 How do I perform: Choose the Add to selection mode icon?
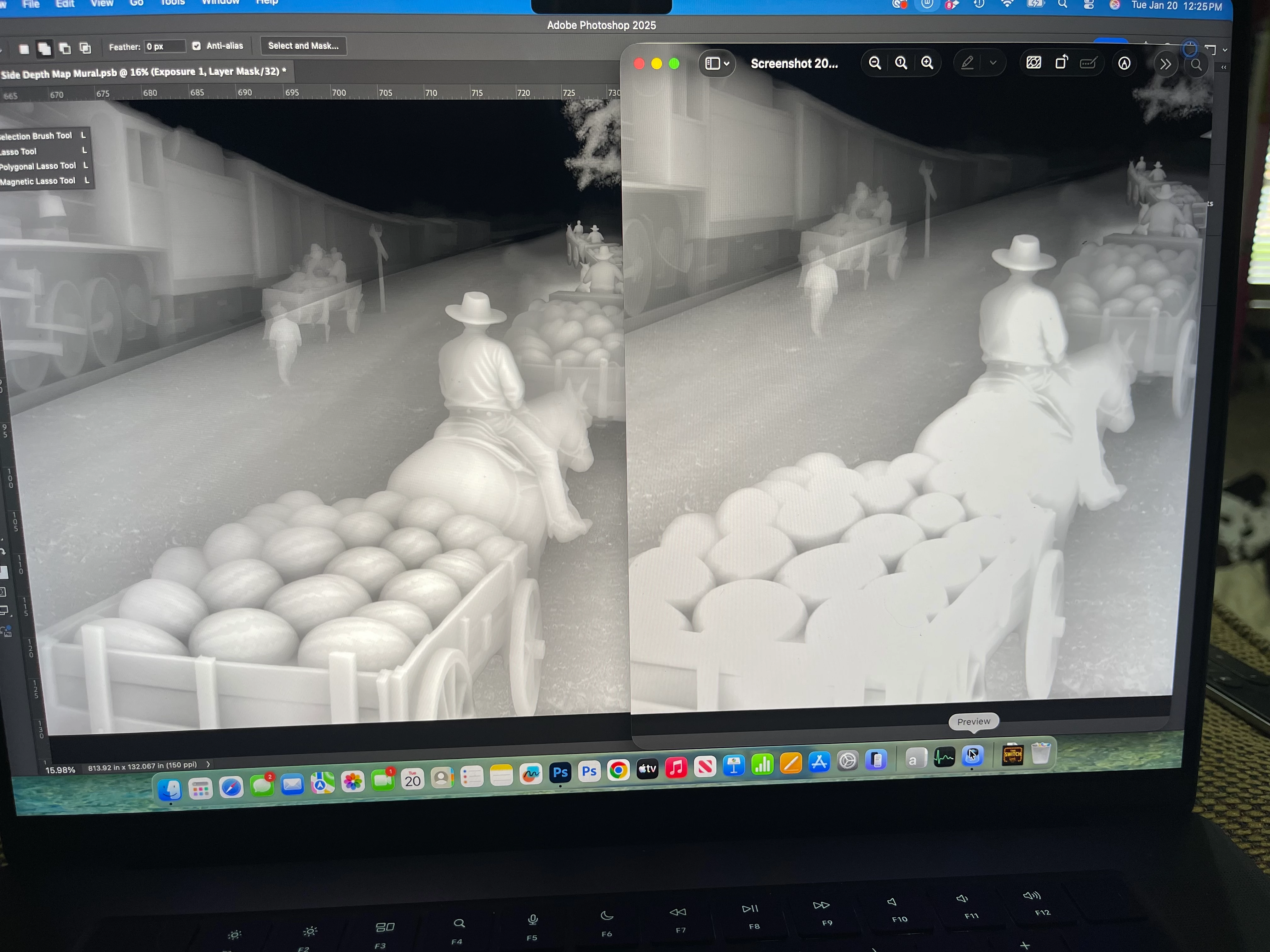(x=44, y=49)
